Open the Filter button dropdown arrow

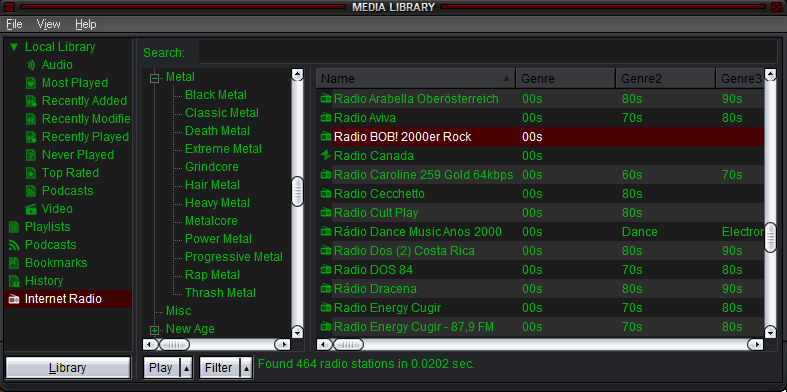click(x=246, y=368)
